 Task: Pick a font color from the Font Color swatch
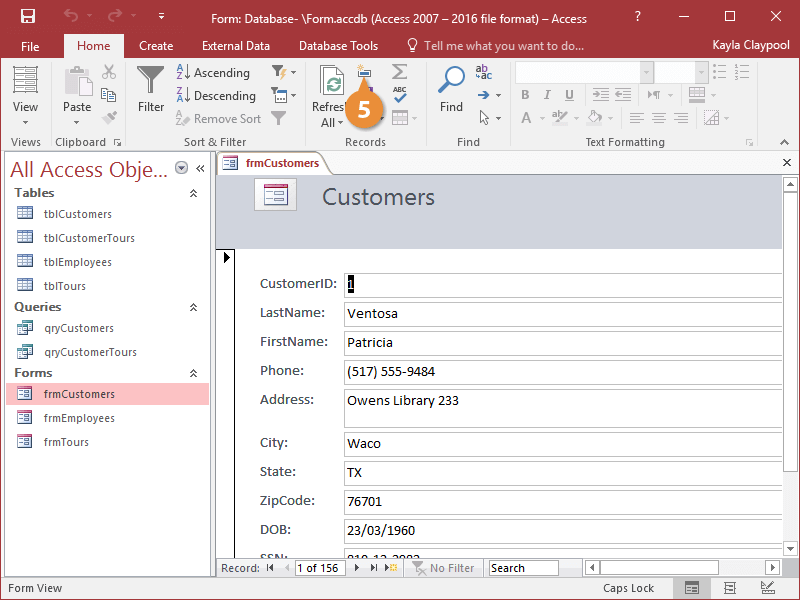[527, 118]
